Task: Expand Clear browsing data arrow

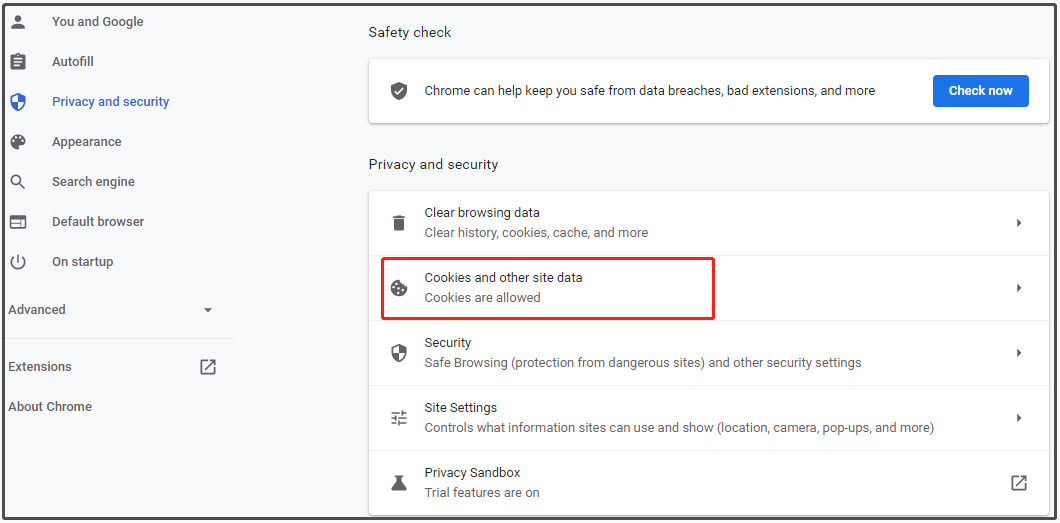Action: [x=1019, y=223]
